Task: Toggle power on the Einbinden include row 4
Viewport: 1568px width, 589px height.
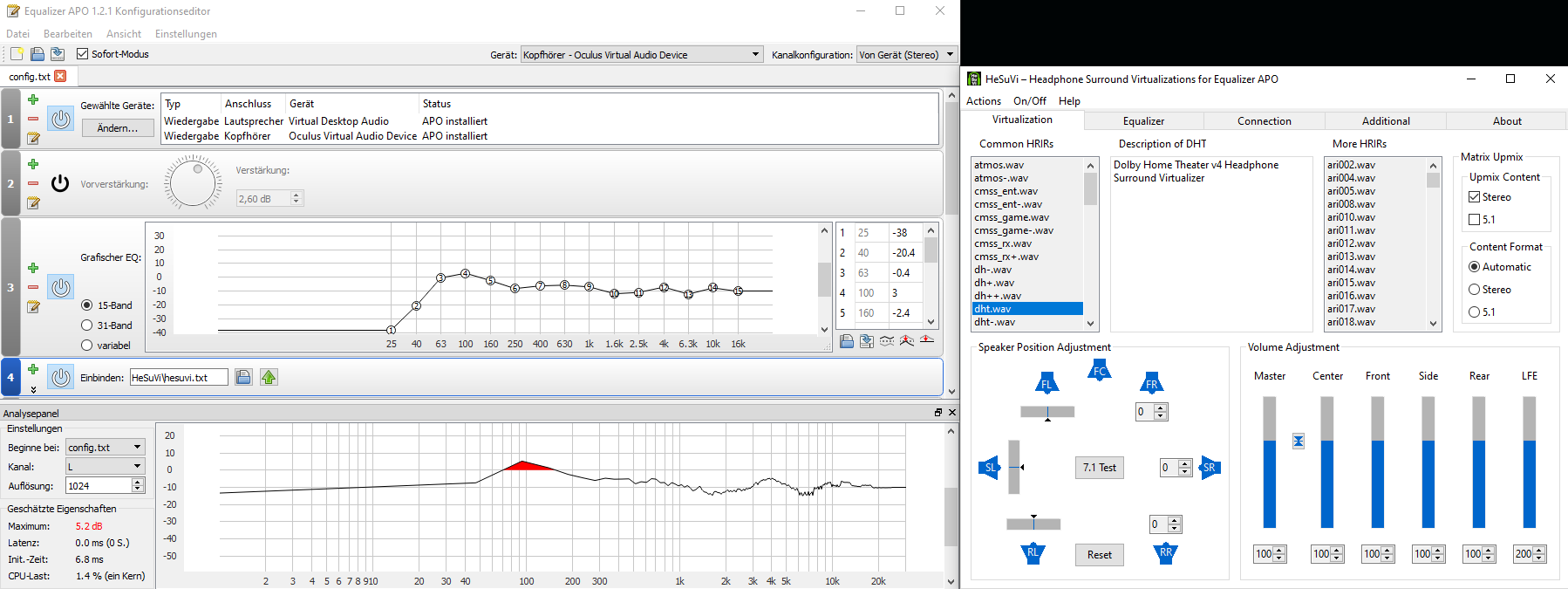Action: pyautogui.click(x=60, y=377)
